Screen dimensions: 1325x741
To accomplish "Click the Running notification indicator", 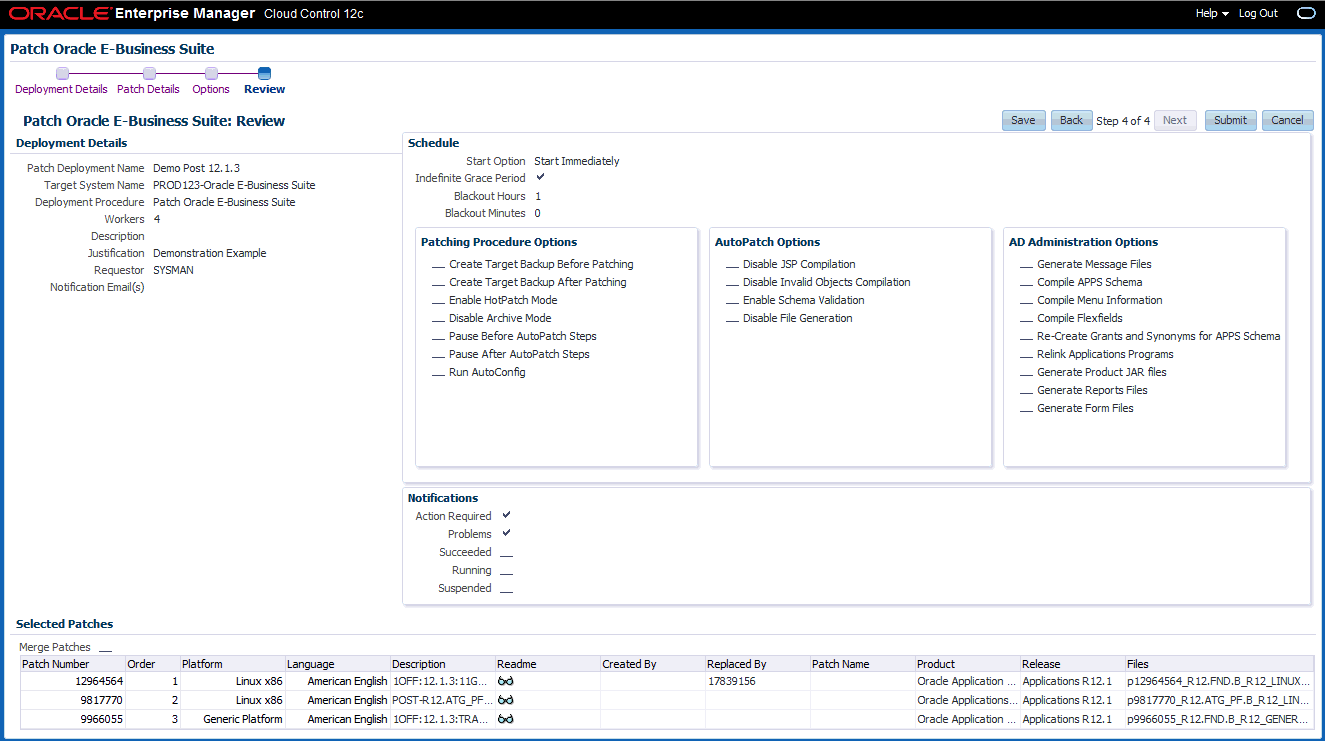I will click(x=506, y=571).
